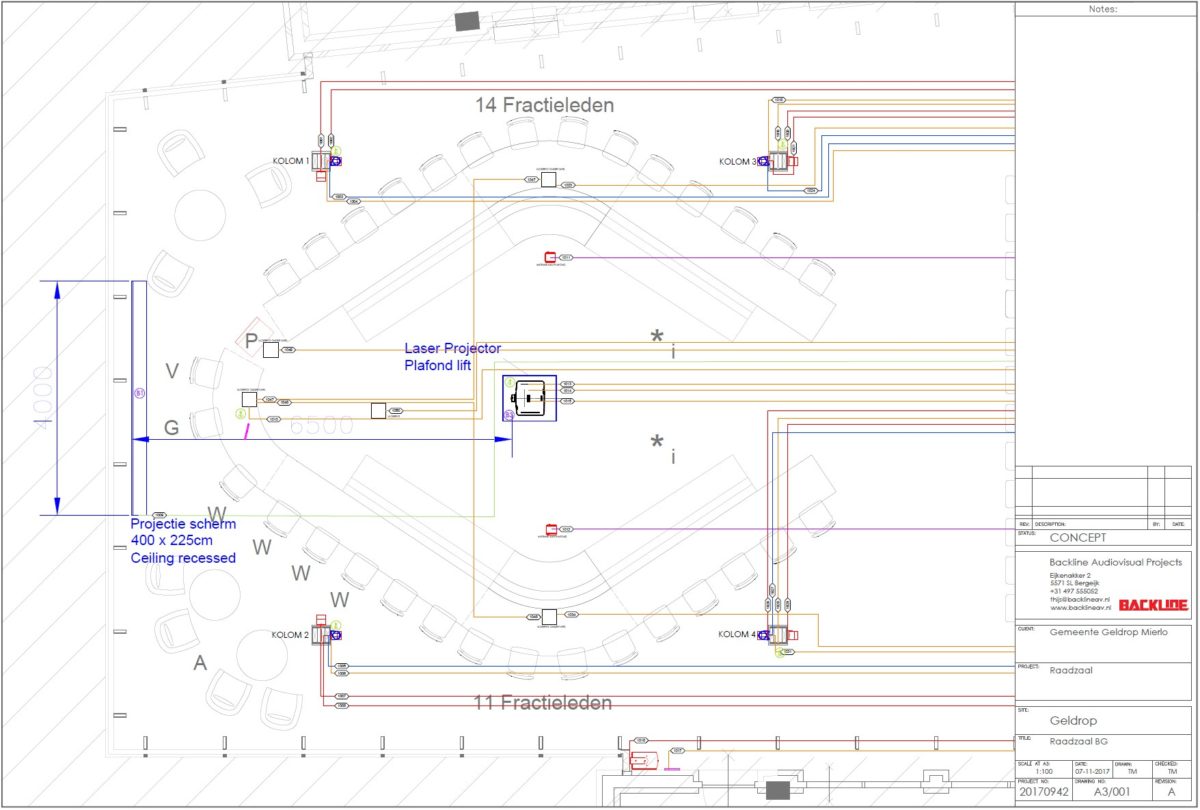Click the KOLOM 3 equipment symbol
The width and height of the screenshot is (1200, 810).
pos(779,160)
